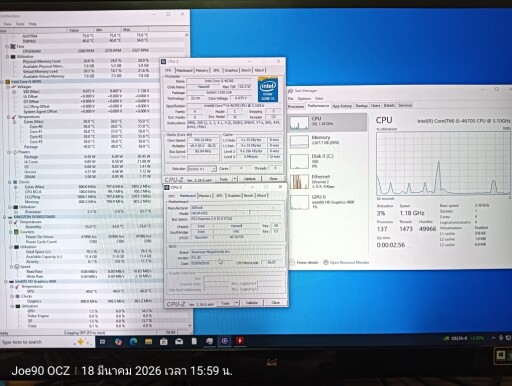Click Close button in lower CPU-Z window

[275, 302]
